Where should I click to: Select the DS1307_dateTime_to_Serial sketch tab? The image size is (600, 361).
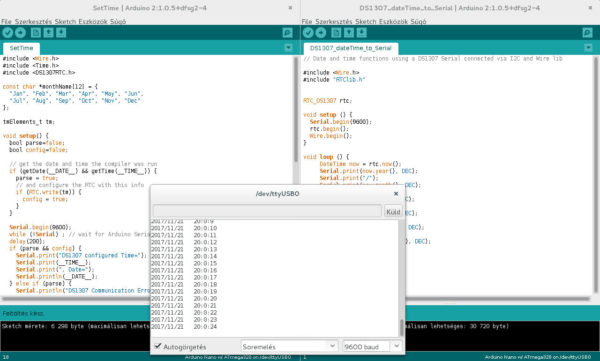[351, 48]
